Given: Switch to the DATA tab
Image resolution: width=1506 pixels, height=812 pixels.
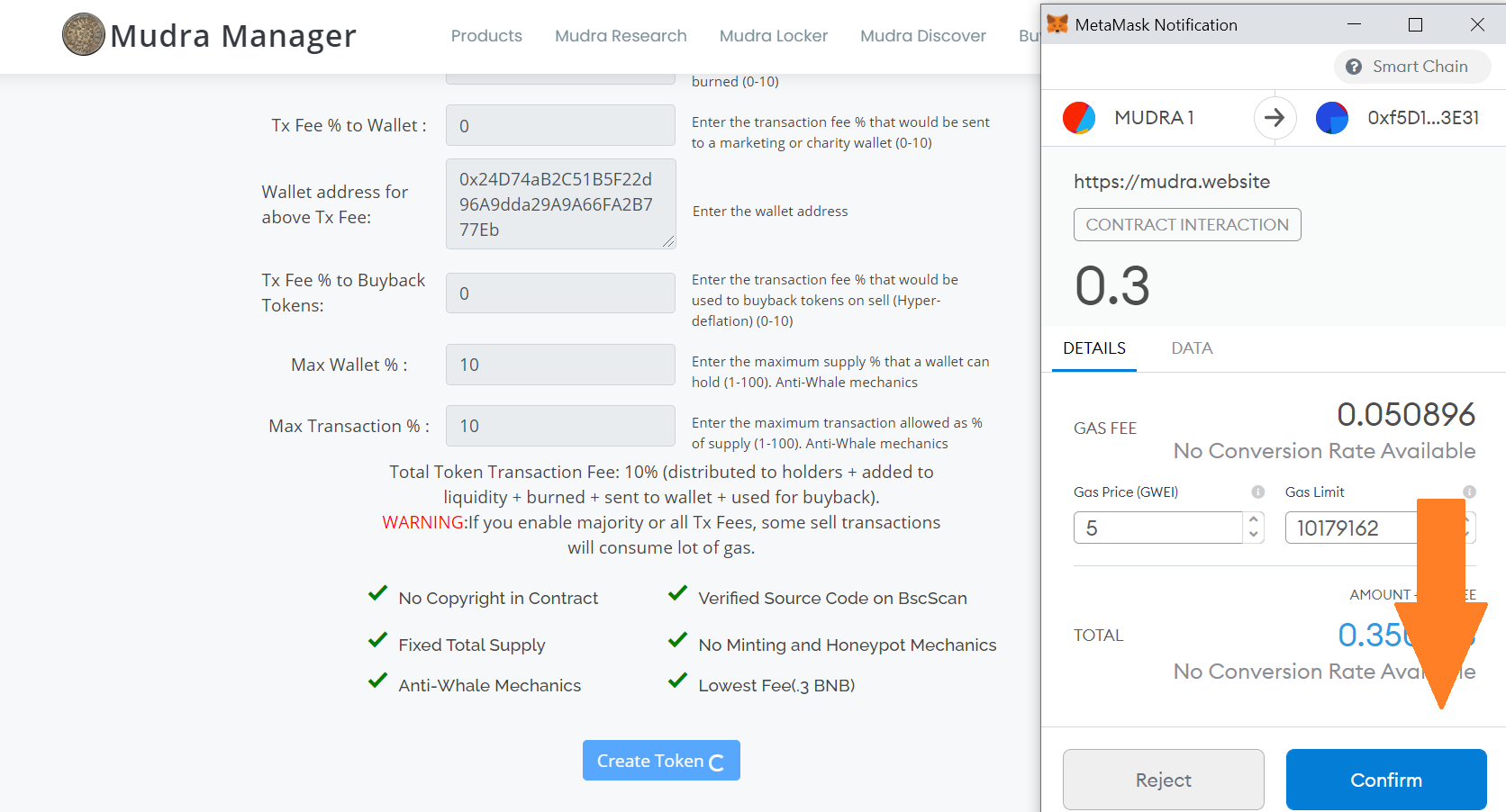Looking at the screenshot, I should click(1192, 348).
